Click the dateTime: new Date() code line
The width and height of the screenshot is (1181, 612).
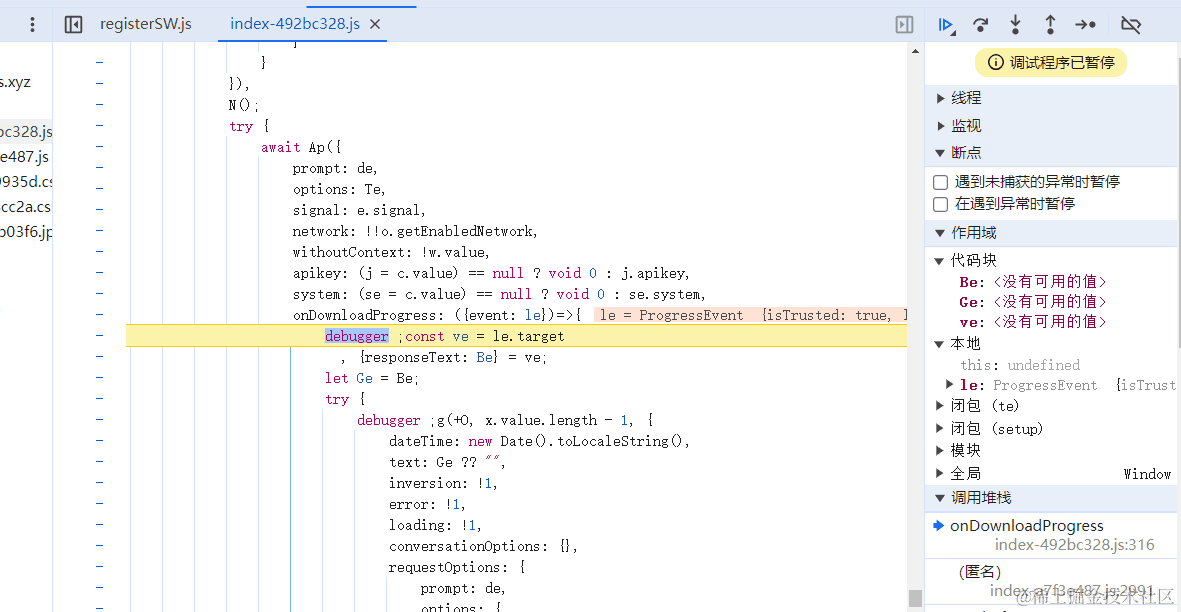(539, 441)
